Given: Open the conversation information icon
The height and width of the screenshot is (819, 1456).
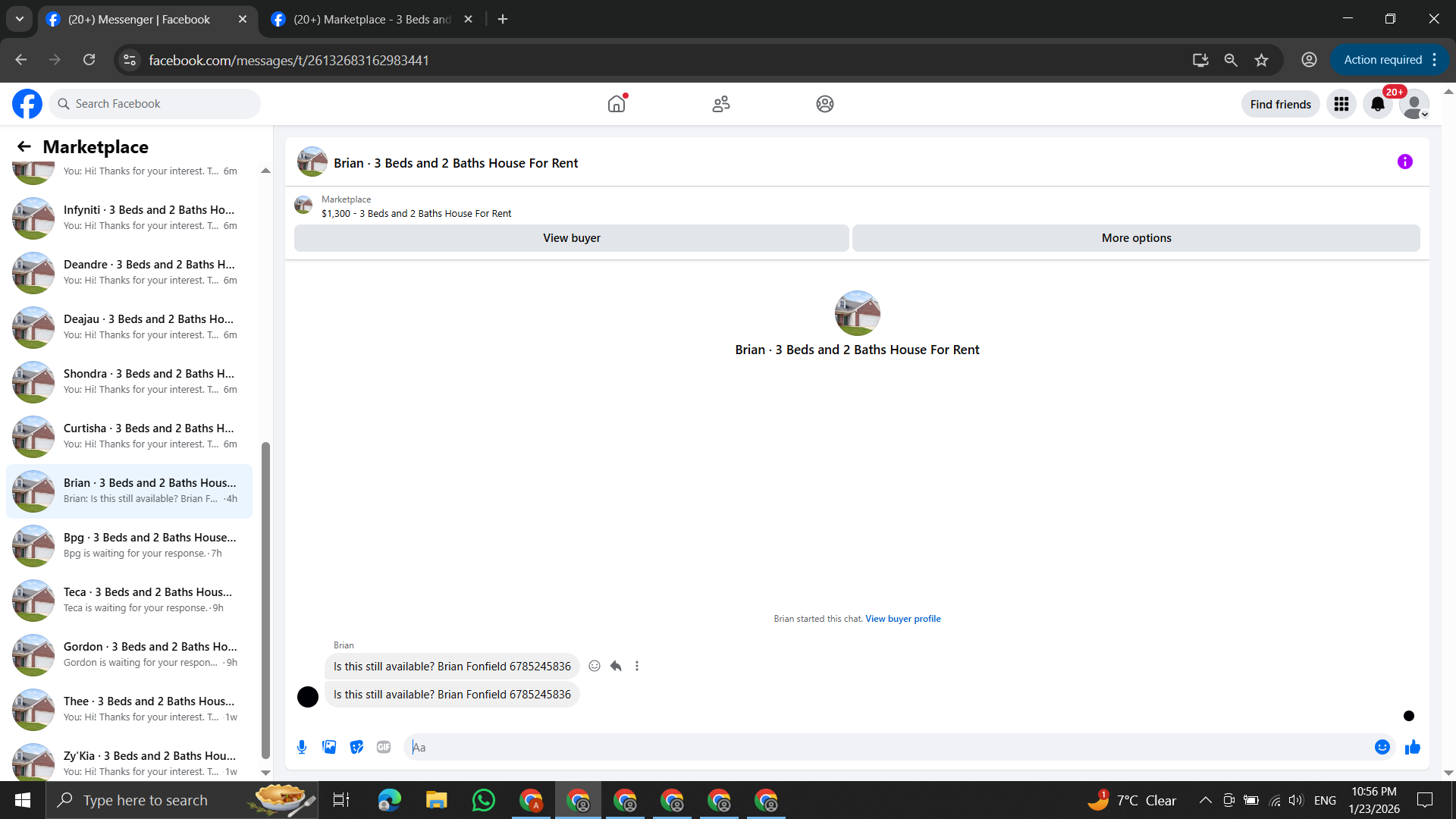Looking at the screenshot, I should click(1404, 162).
